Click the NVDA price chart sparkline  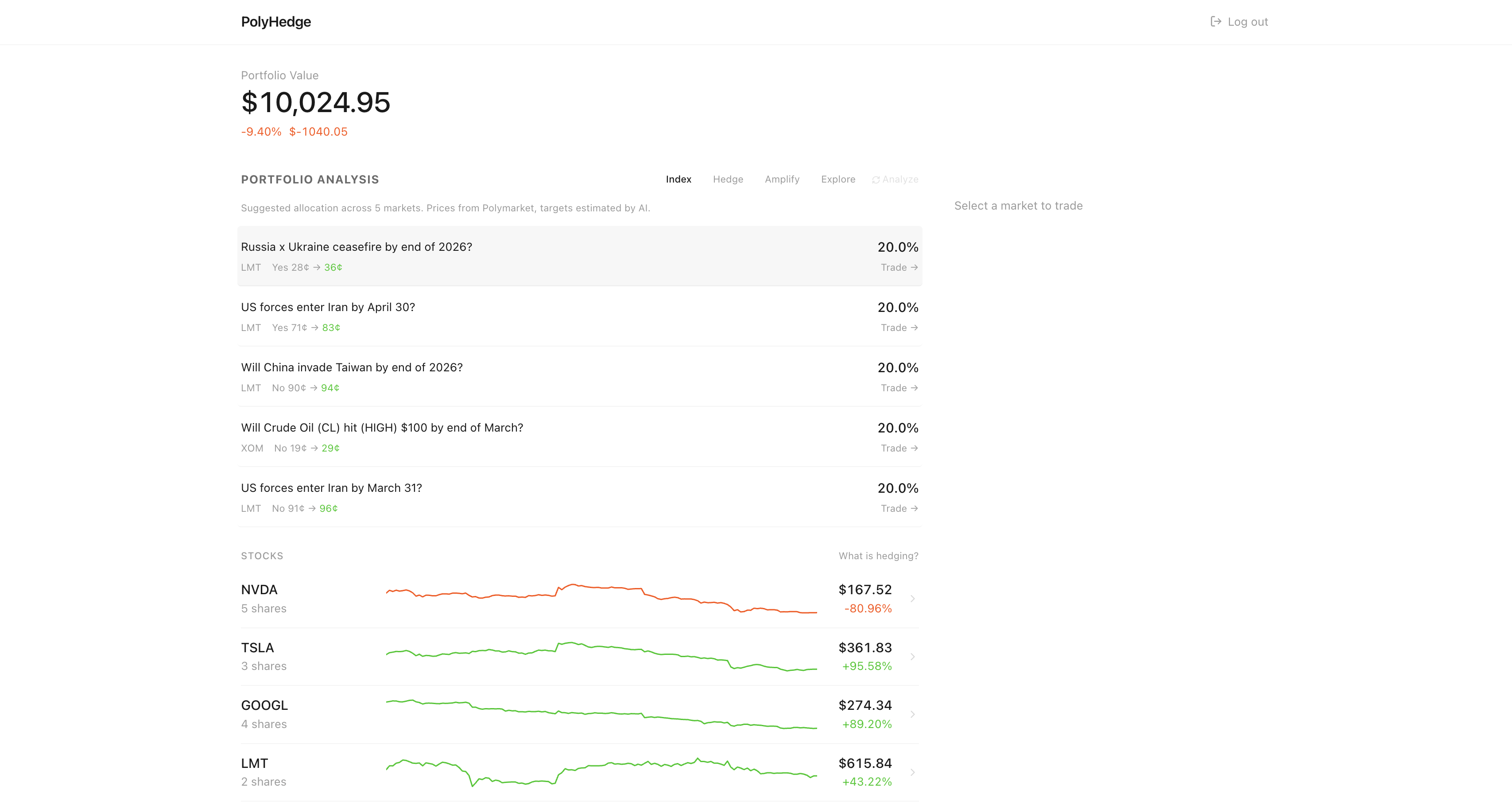tap(601, 599)
